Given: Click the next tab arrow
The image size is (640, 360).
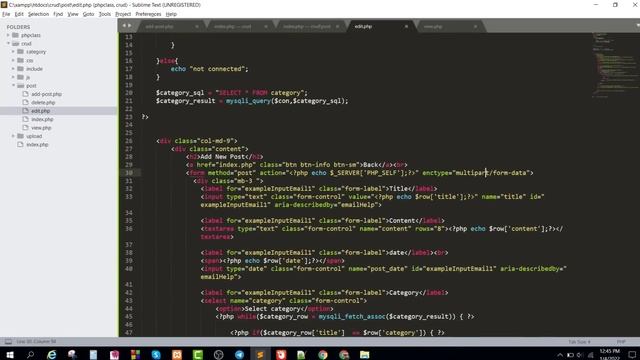Looking at the screenshot, I should click(x=130, y=26).
